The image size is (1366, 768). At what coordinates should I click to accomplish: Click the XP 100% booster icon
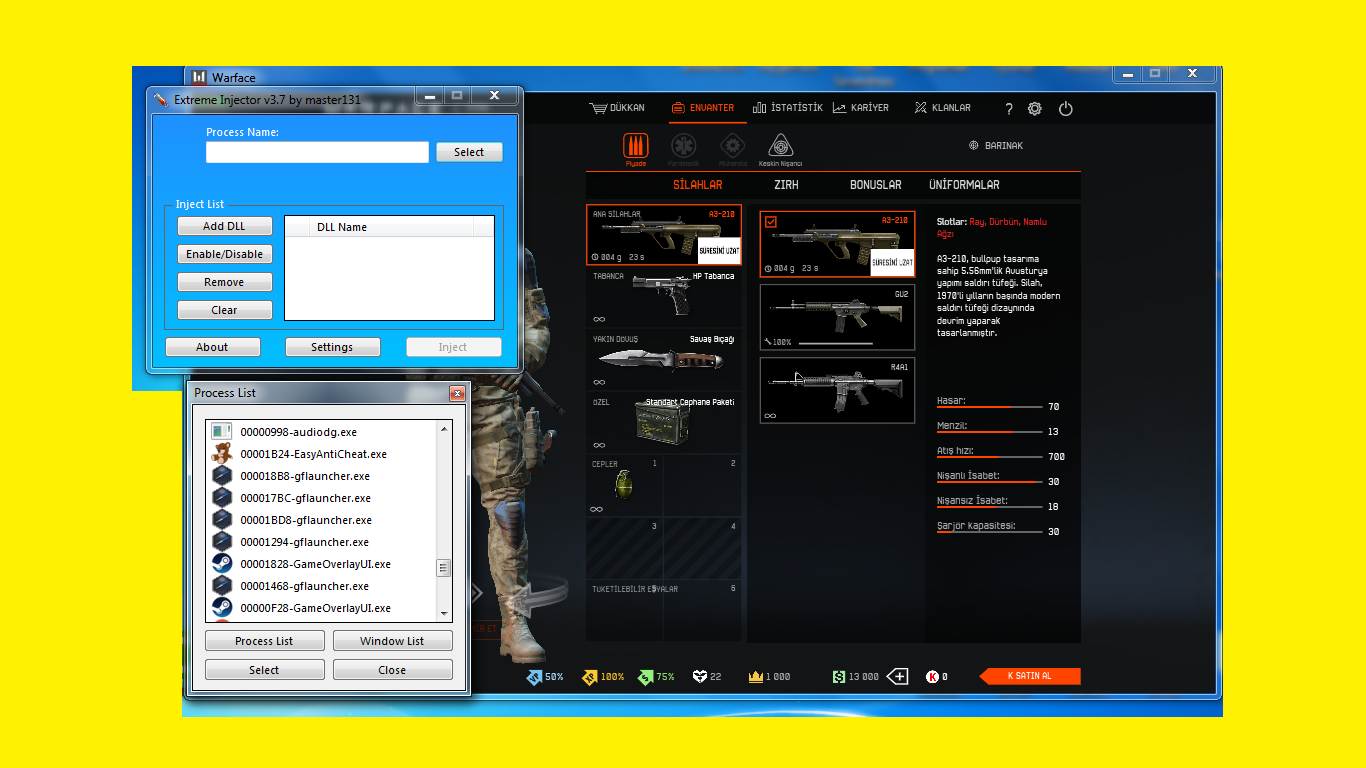pyautogui.click(x=590, y=677)
